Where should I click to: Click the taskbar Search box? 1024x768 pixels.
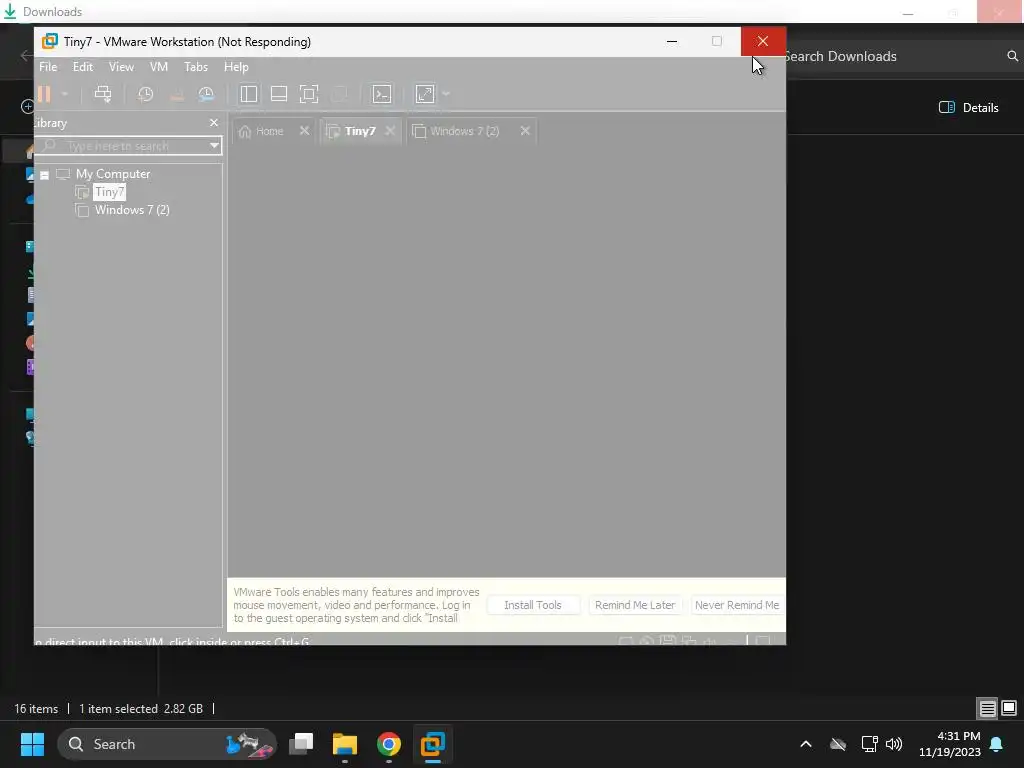pos(167,744)
